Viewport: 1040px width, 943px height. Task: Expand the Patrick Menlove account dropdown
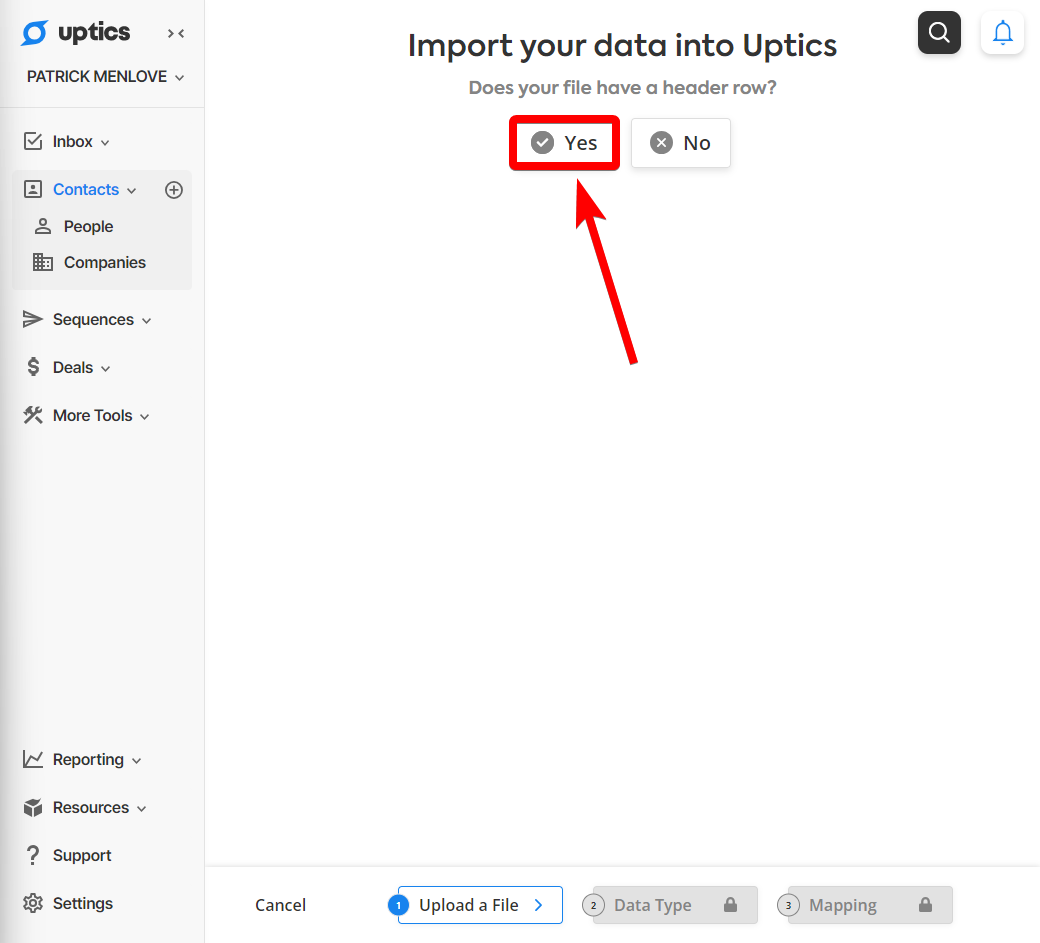[x=105, y=77]
